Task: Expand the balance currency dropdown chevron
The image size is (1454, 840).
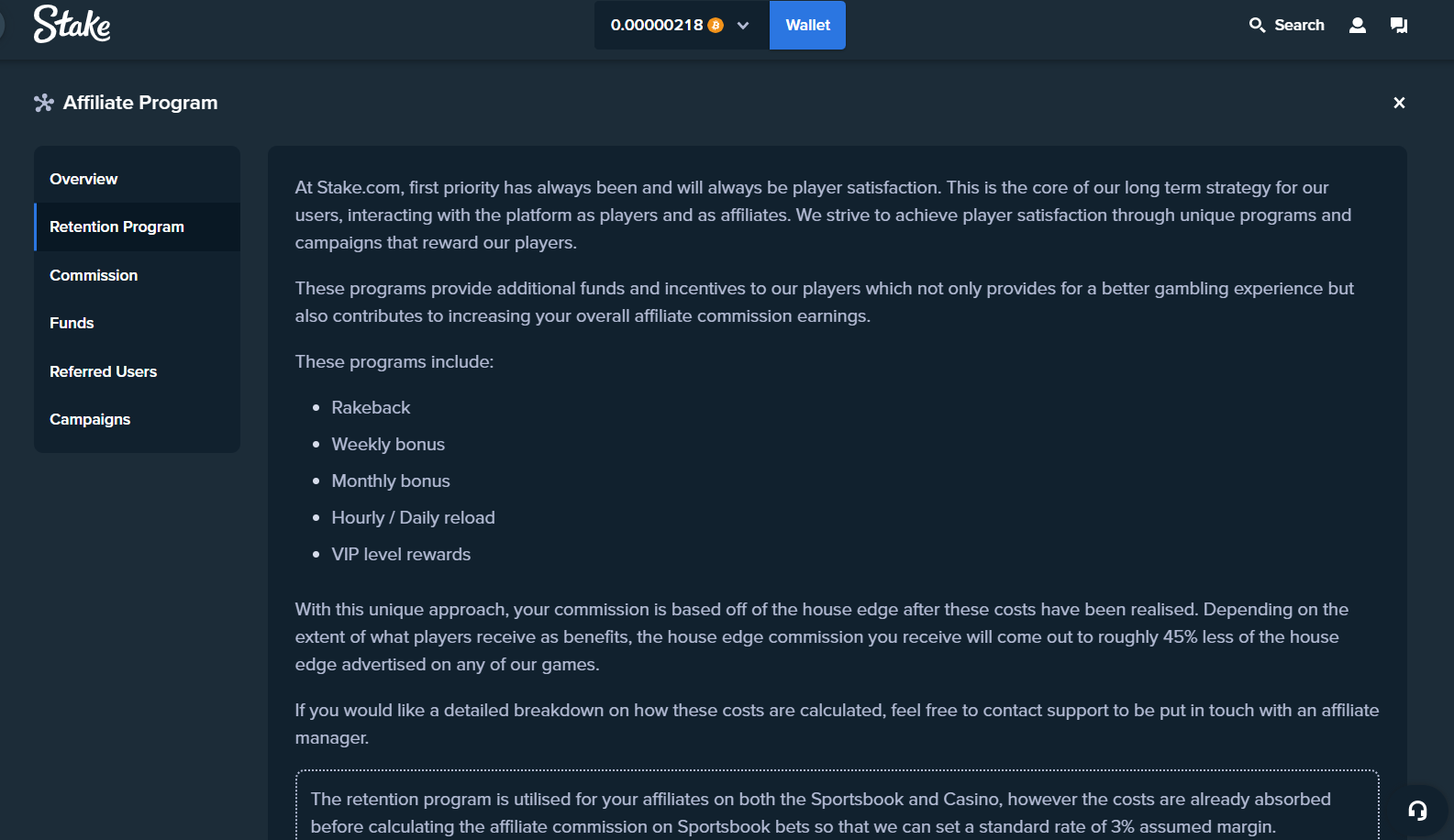Action: [743, 26]
